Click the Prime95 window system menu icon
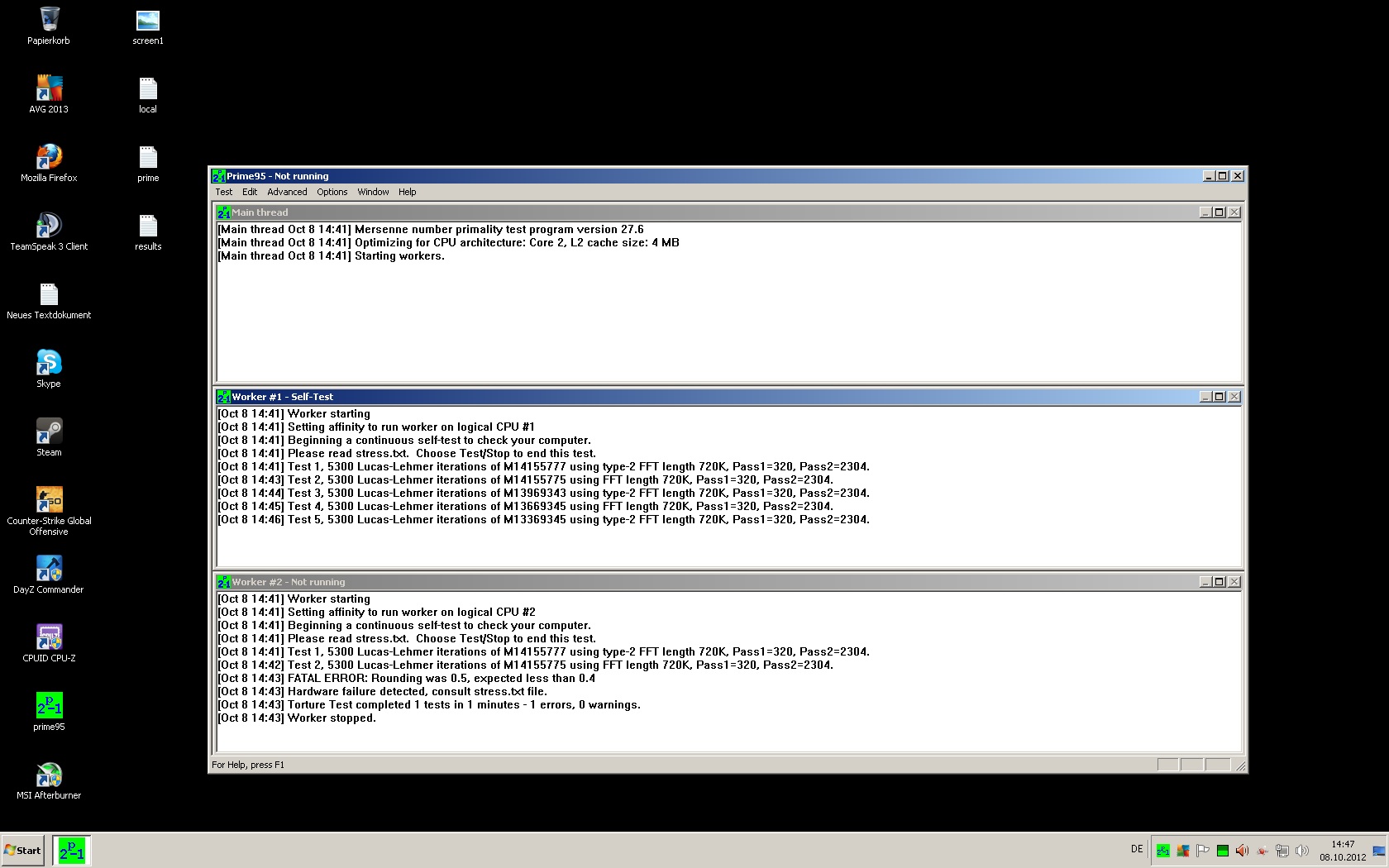The height and width of the screenshot is (868, 1389). click(218, 176)
